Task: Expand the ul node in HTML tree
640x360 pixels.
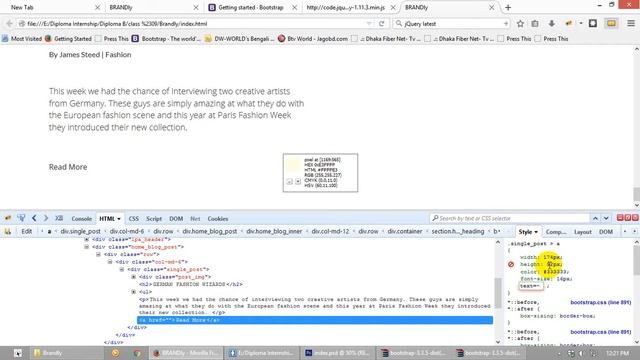Action: click(133, 292)
